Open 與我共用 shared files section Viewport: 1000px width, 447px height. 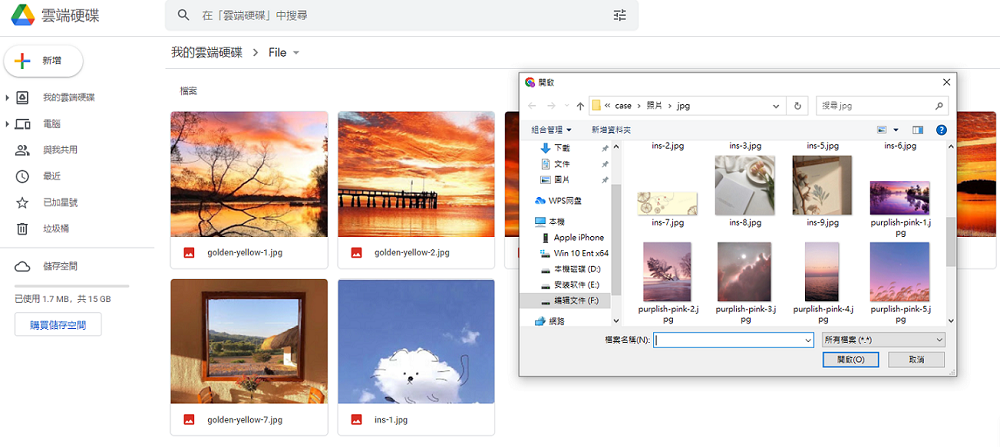click(59, 150)
